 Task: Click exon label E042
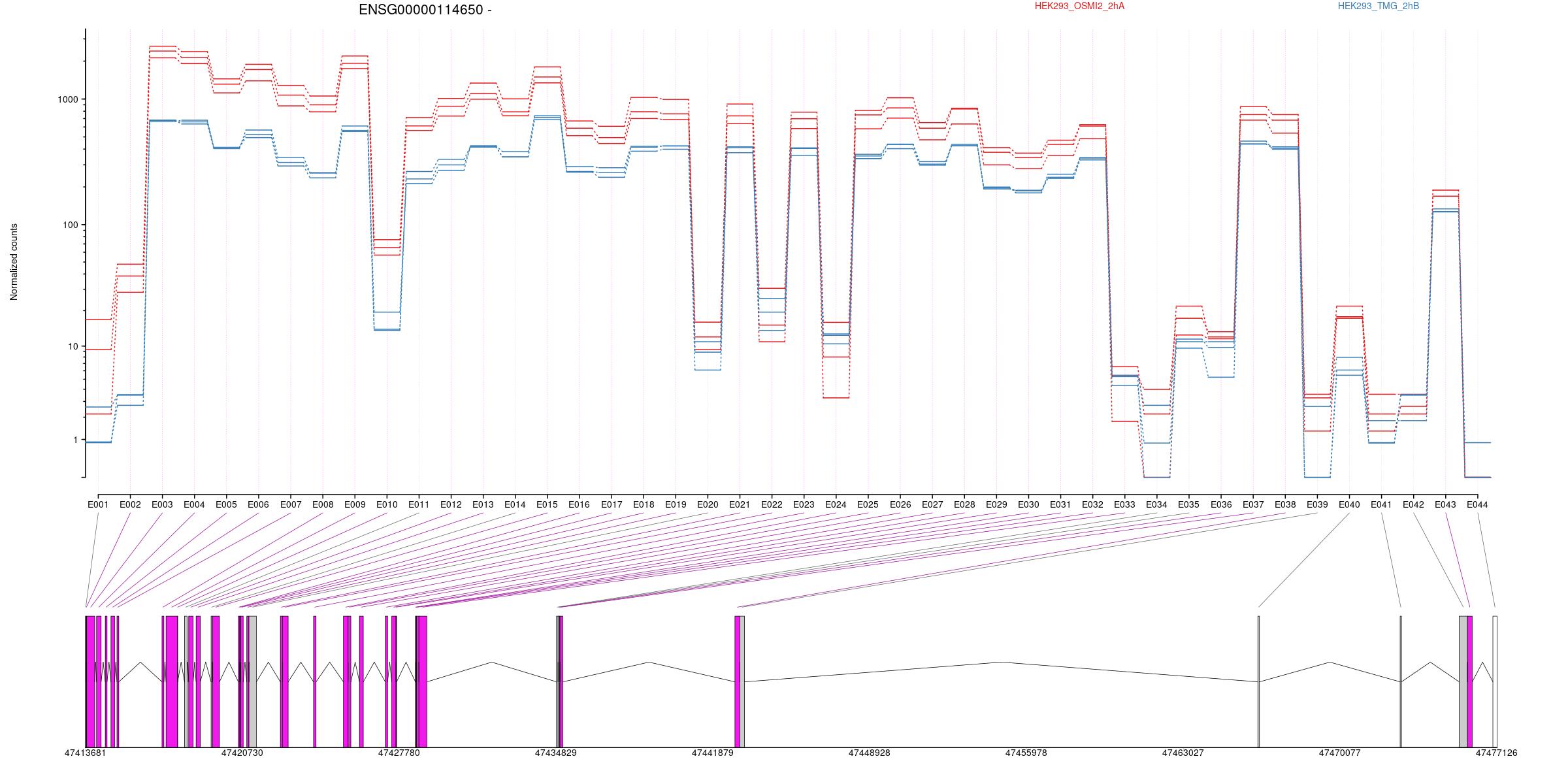click(x=1413, y=504)
